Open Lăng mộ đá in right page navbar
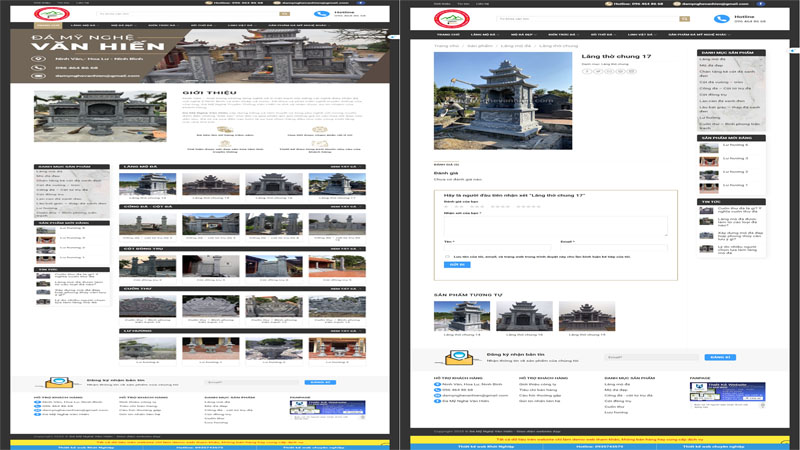Screen dimensions: 800x450 (x=485, y=35)
